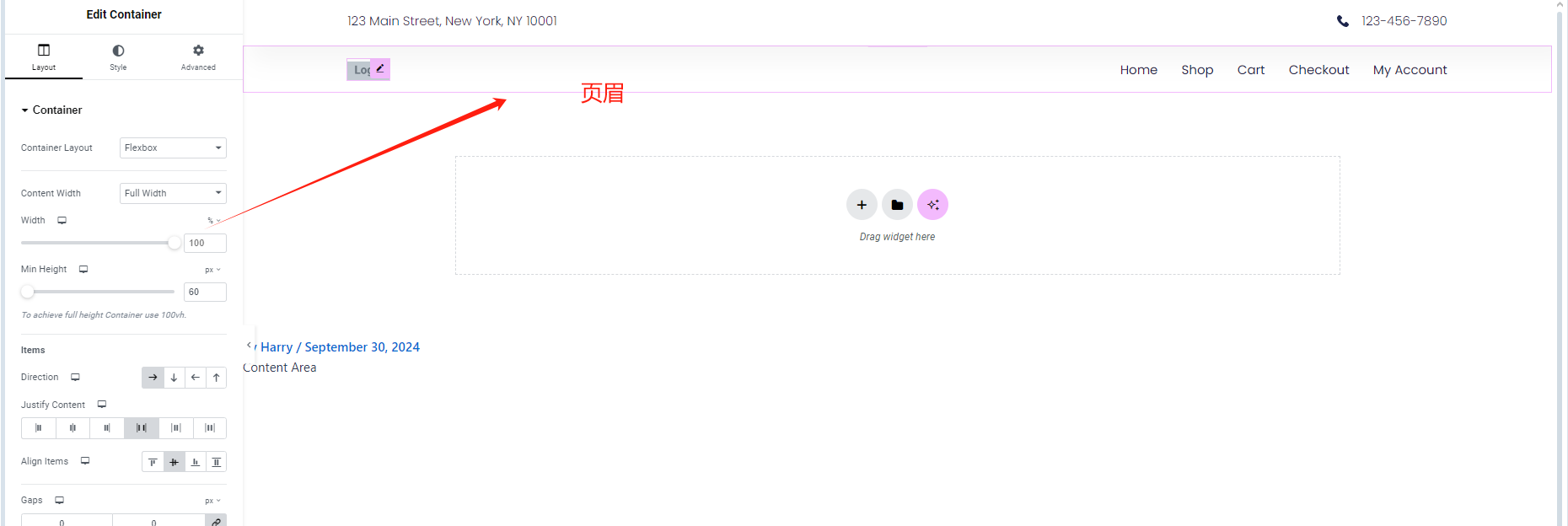Click the Logo widget in the header
The image size is (1568, 526).
click(x=360, y=70)
